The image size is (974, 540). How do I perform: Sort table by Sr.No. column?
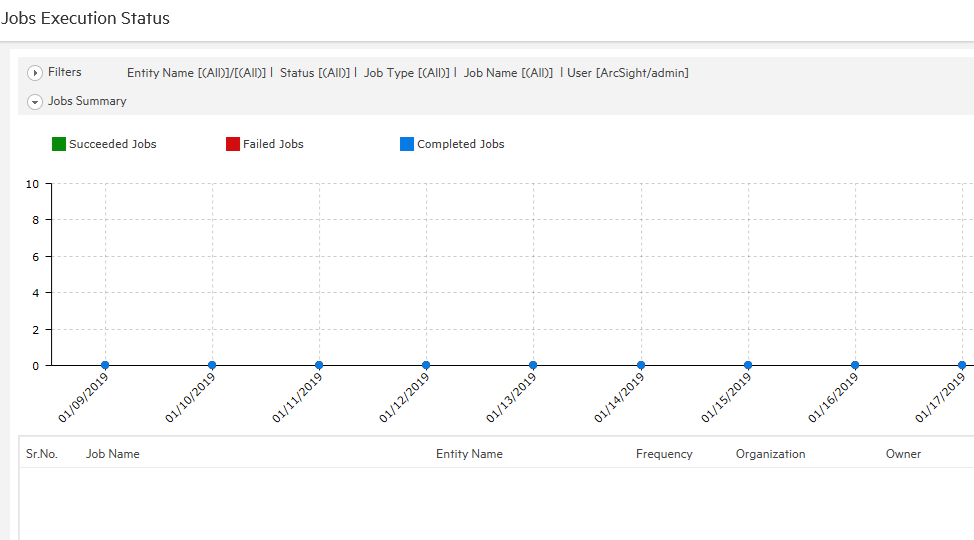[42, 454]
